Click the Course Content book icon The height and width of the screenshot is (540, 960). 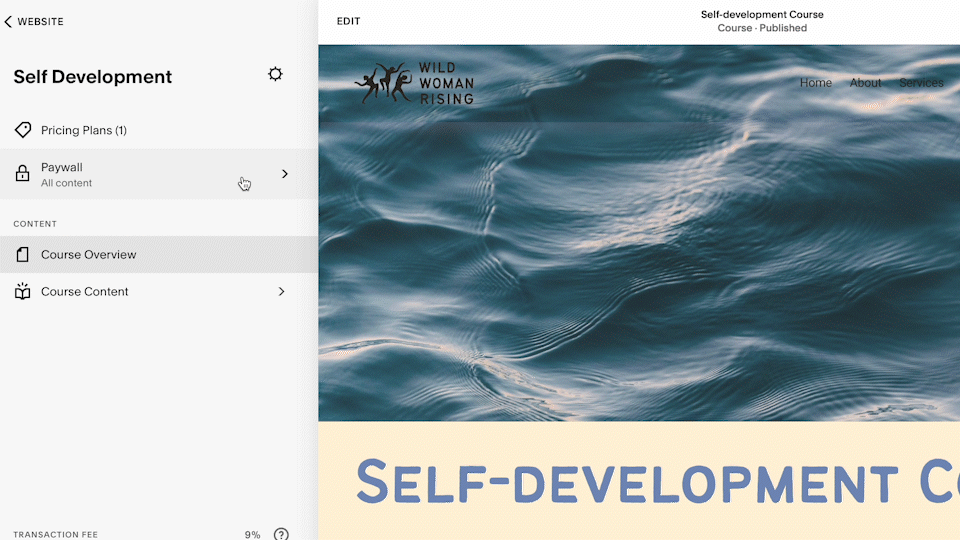pyautogui.click(x=23, y=291)
